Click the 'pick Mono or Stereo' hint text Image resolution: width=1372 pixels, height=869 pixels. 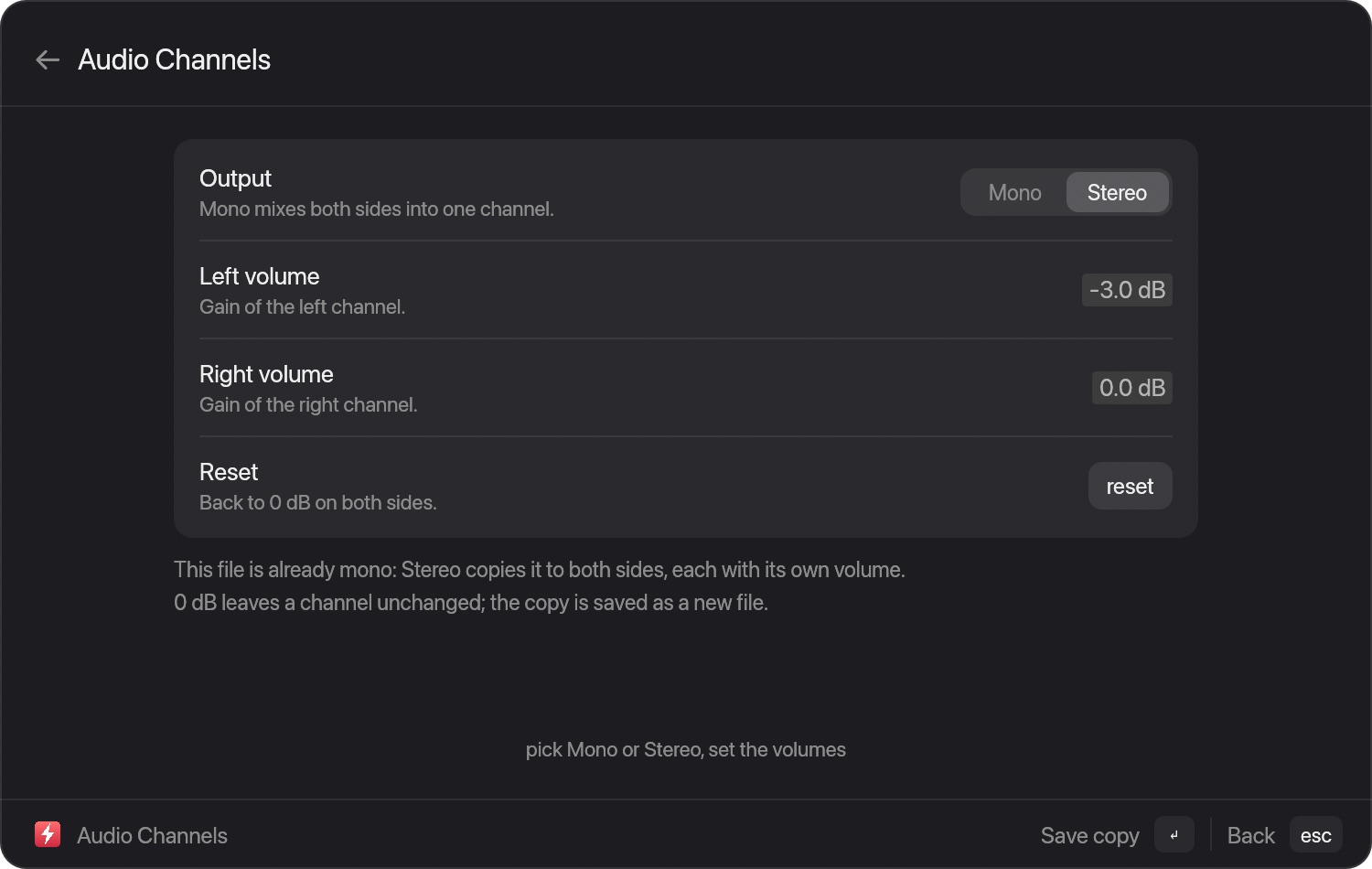[685, 749]
